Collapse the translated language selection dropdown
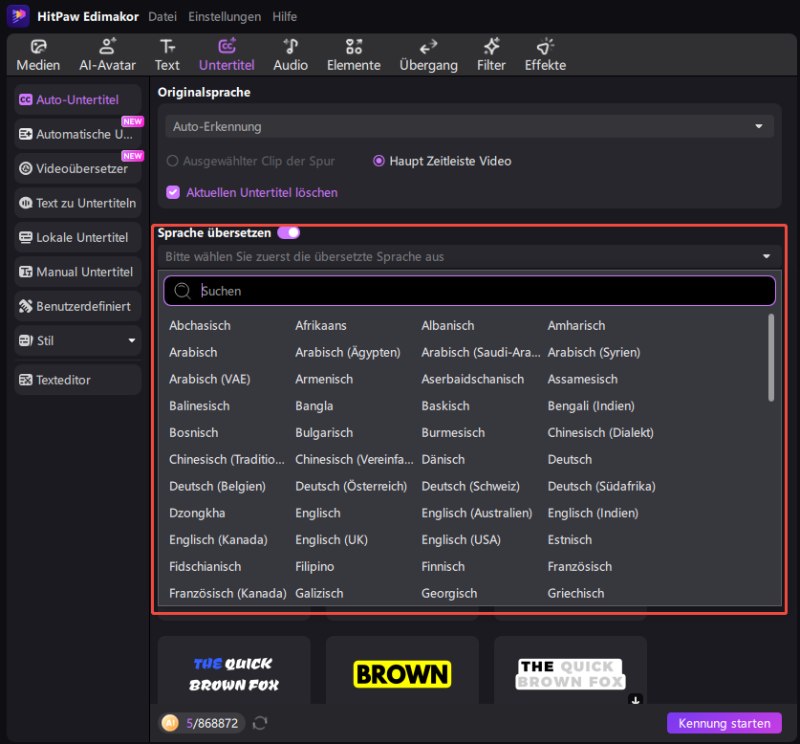The image size is (800, 744). click(766, 257)
